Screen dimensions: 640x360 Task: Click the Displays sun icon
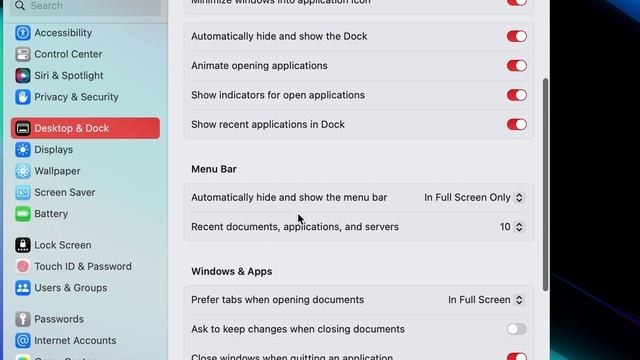[23, 150]
